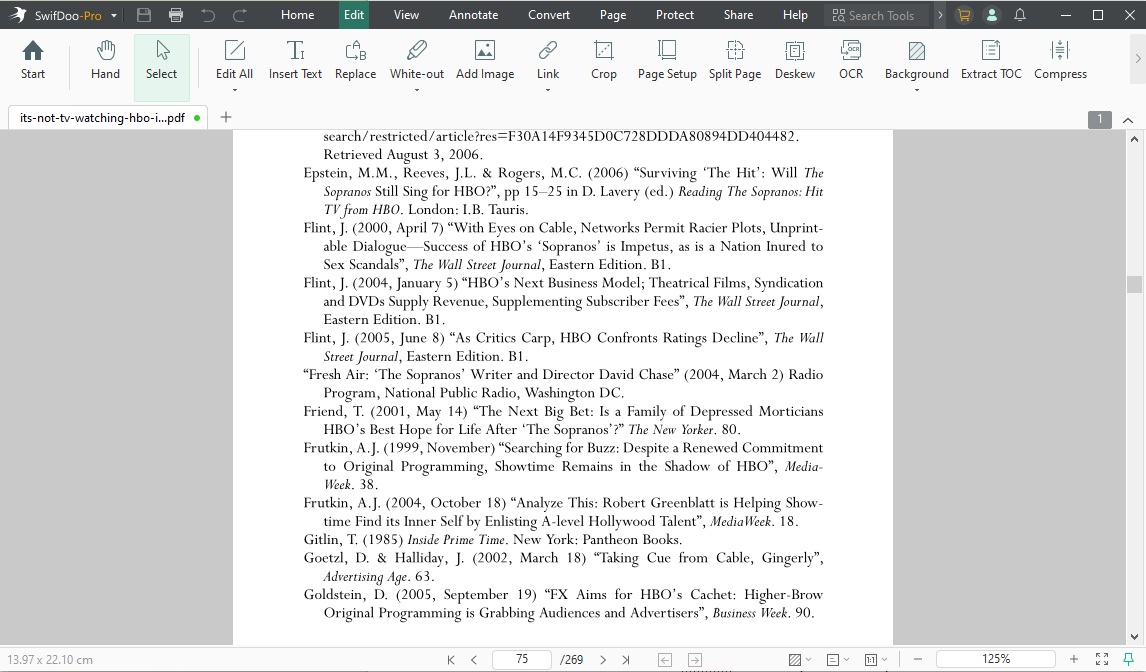This screenshot has width=1146, height=672.
Task: Jump to the last page
Action: 626,660
